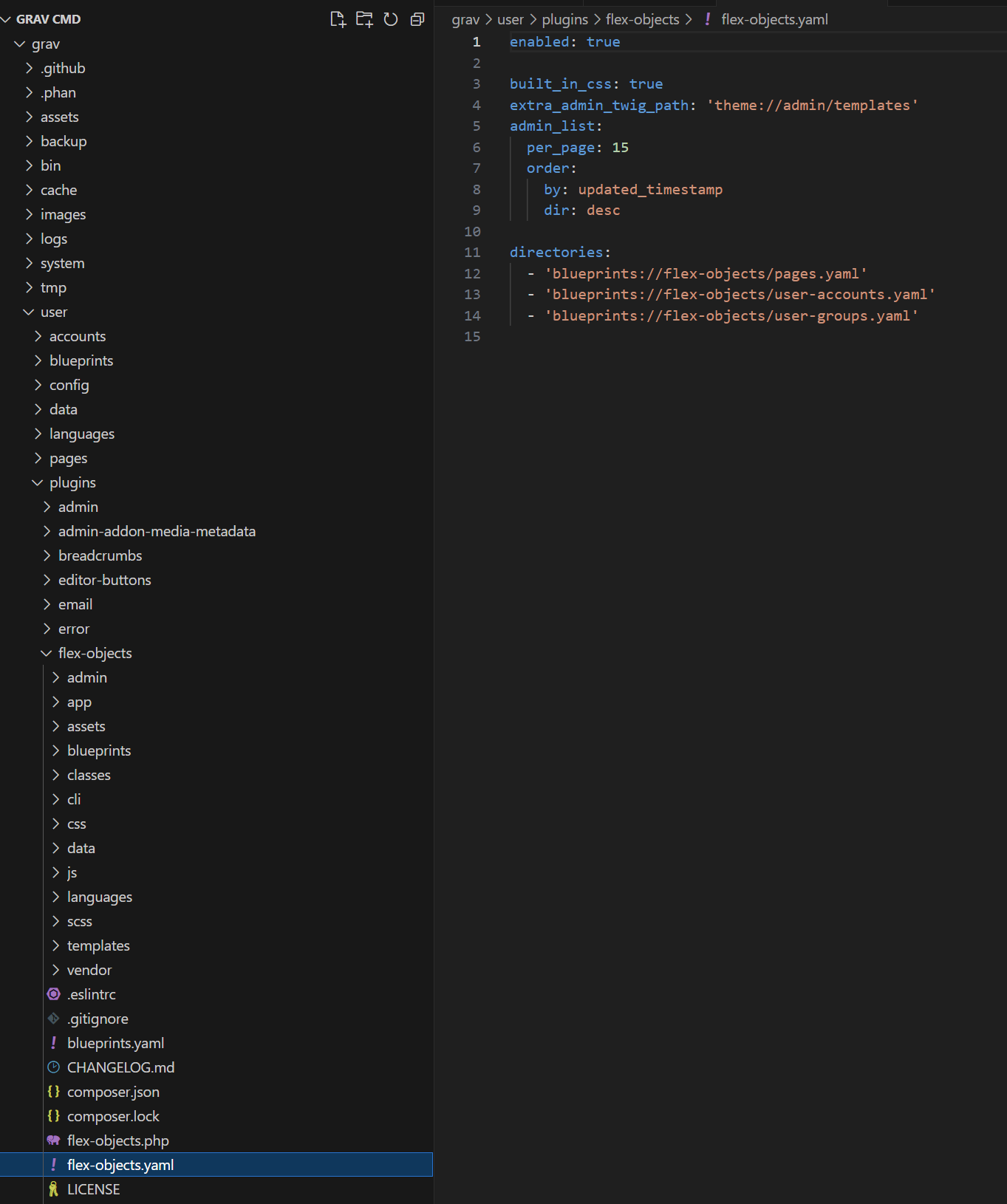Expand the tmp folder
Image resolution: width=1007 pixels, height=1204 pixels.
(29, 287)
